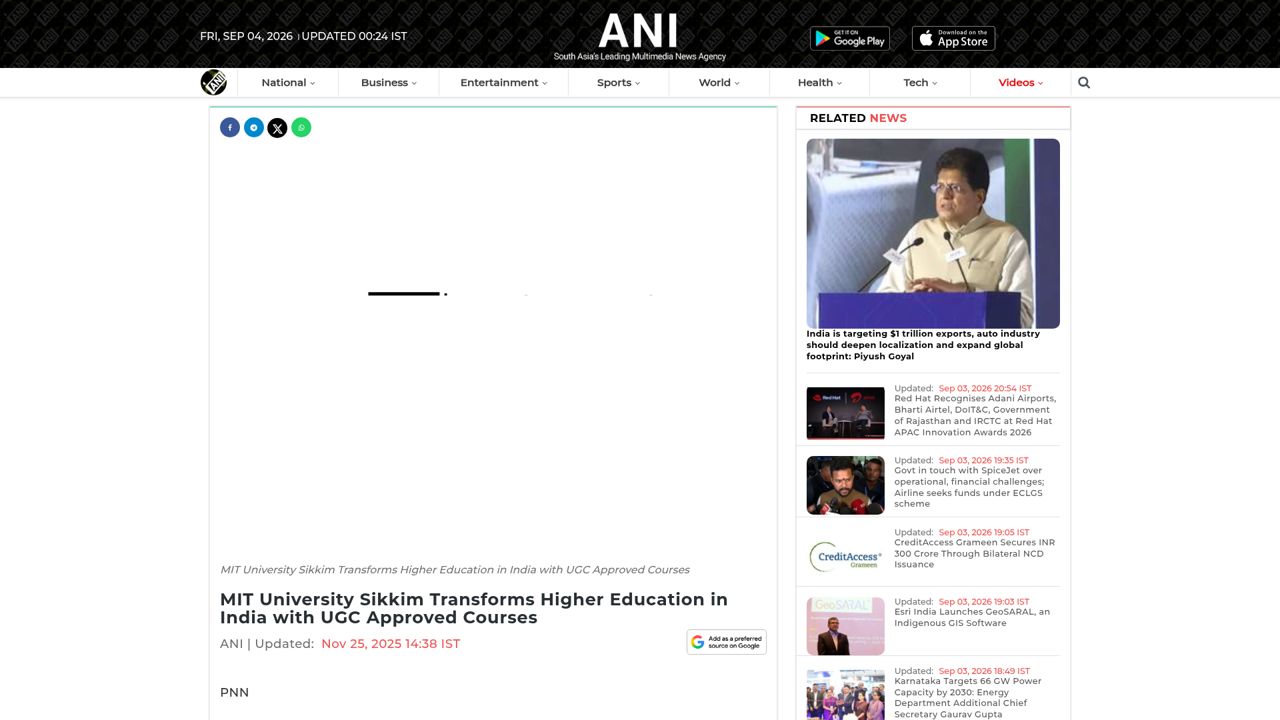Open Esri India GeoSARAL story
This screenshot has height=720, width=1280.
coord(972,617)
